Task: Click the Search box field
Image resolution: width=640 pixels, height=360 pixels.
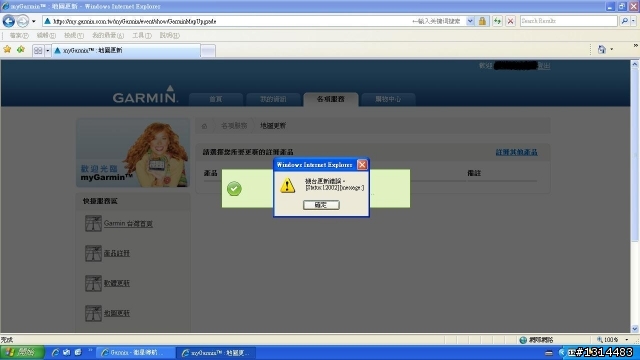Action: 568,21
